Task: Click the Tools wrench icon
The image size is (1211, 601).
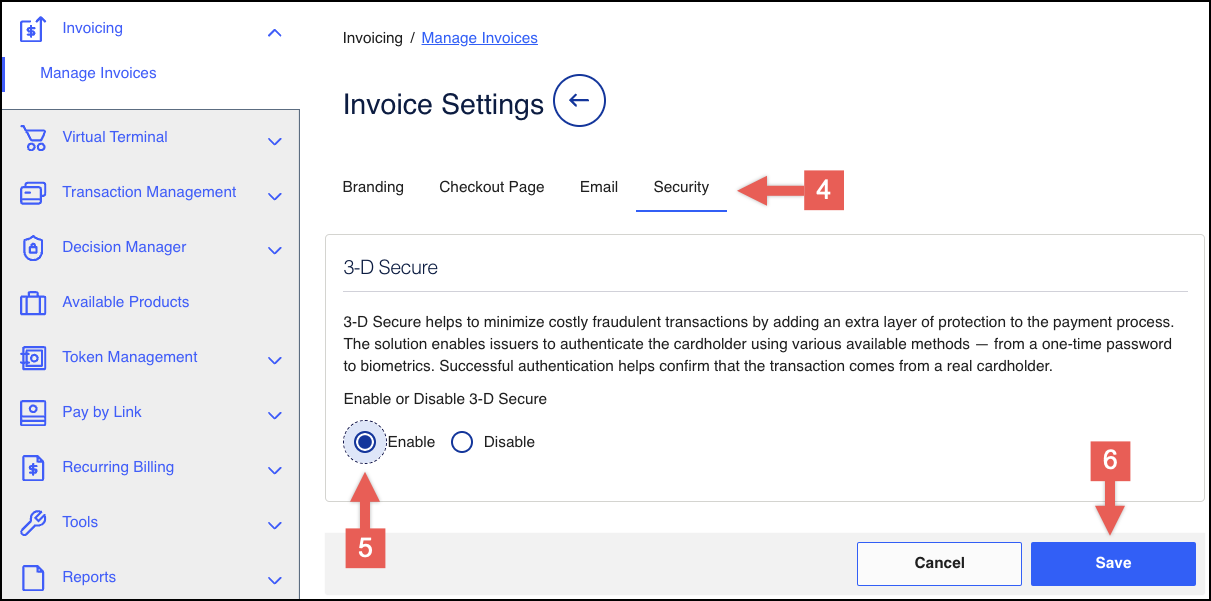Action: coord(33,523)
